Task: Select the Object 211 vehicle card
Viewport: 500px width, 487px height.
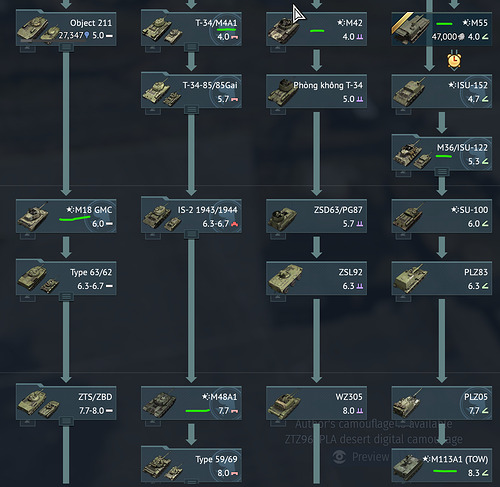Action: coord(66,29)
